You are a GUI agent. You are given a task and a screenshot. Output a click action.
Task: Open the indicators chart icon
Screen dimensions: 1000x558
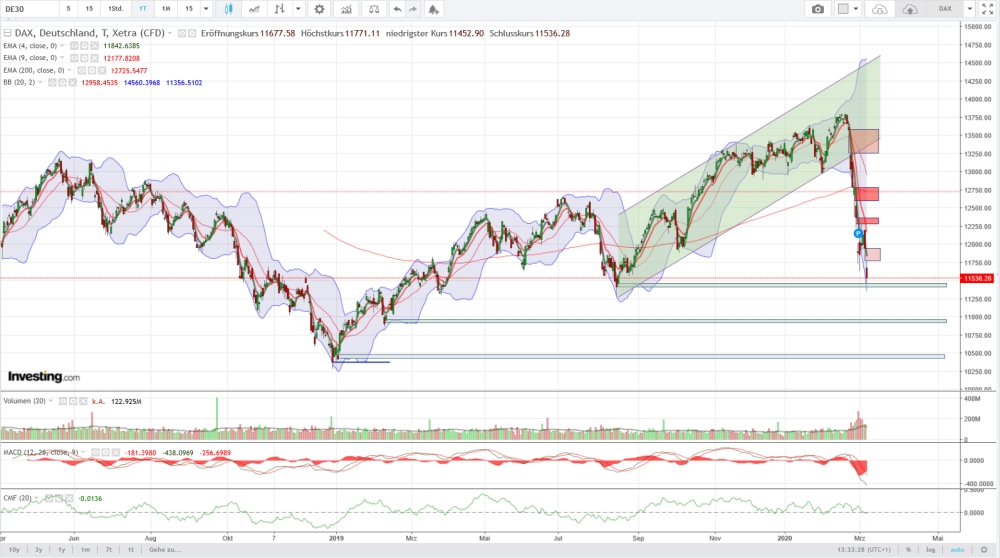(346, 9)
